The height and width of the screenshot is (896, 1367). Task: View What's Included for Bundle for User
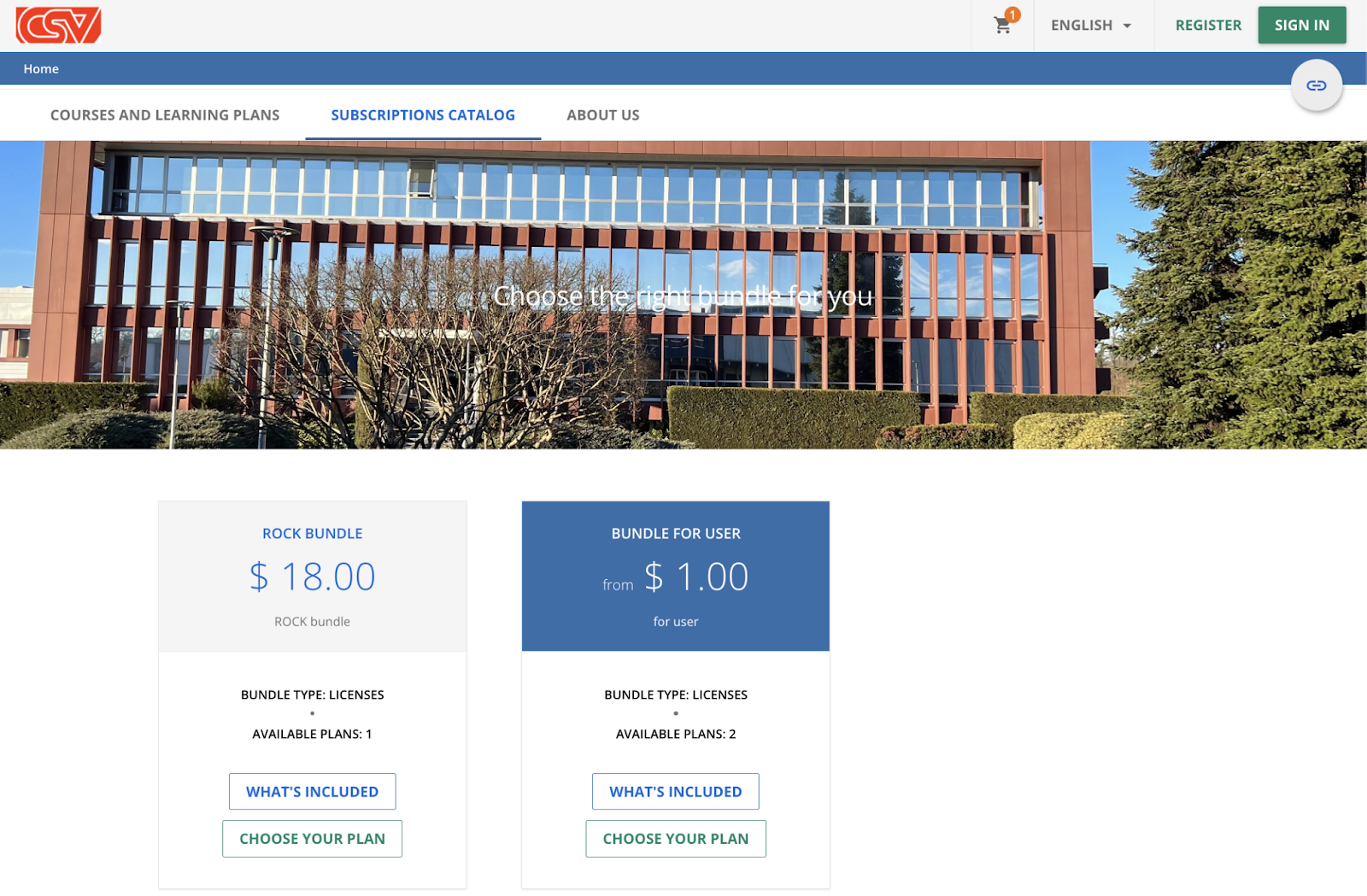[675, 792]
